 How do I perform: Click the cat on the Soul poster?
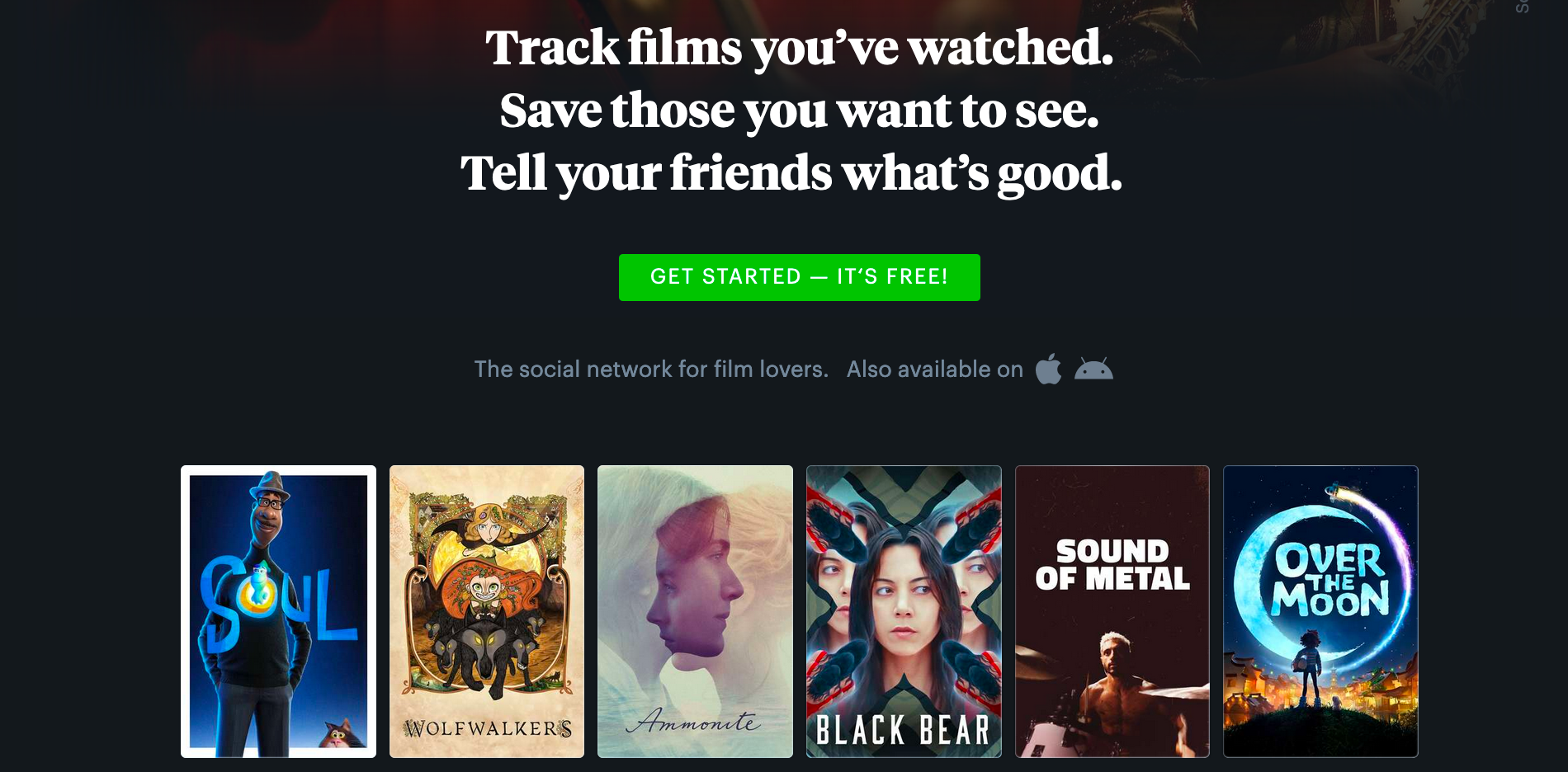click(x=342, y=733)
